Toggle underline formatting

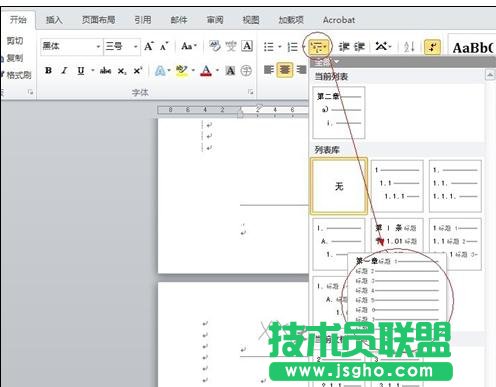tap(81, 71)
